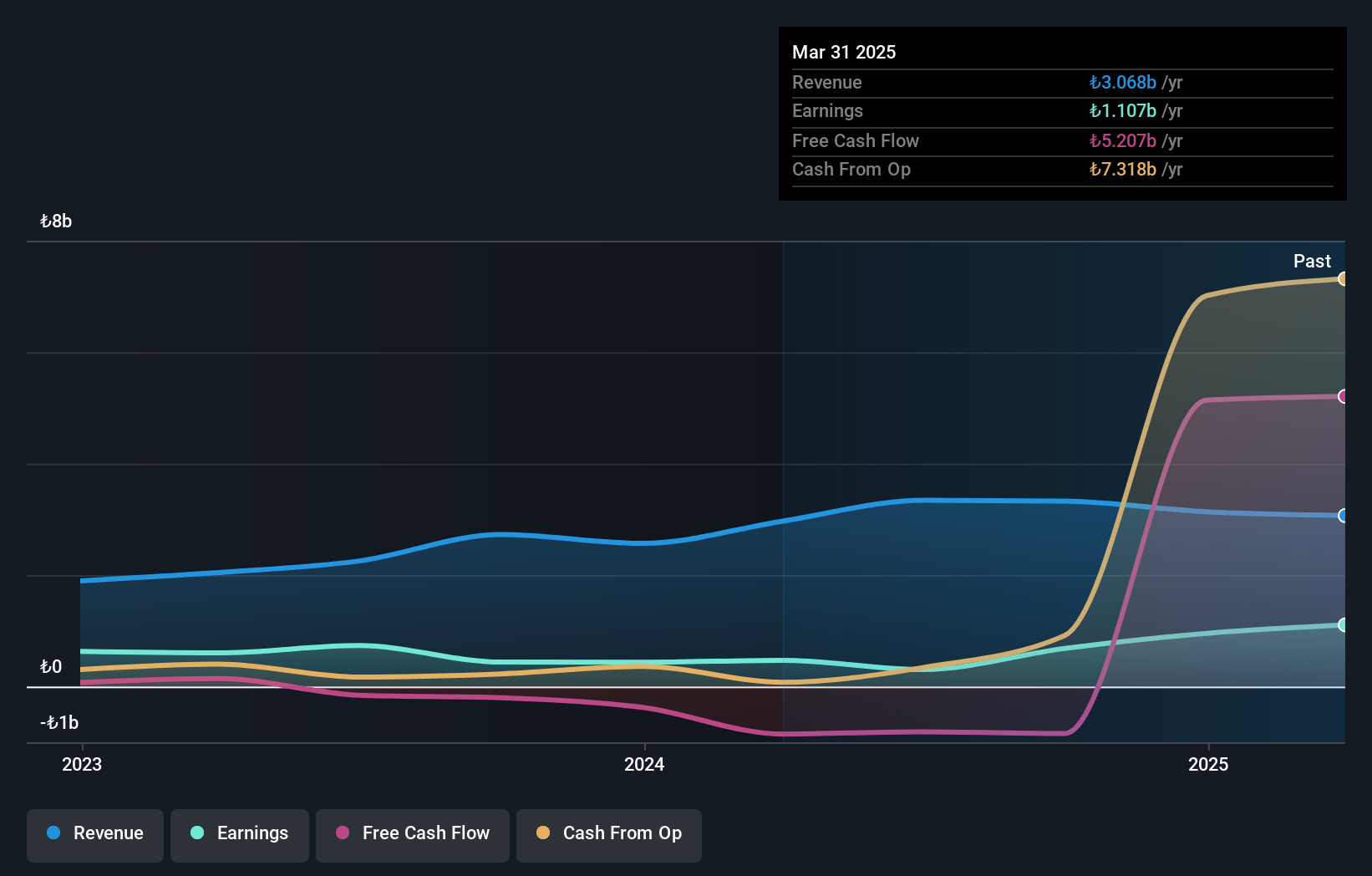Screen dimensions: 1372x876
Task: Toggle the Earnings legend button
Action: tap(240, 835)
